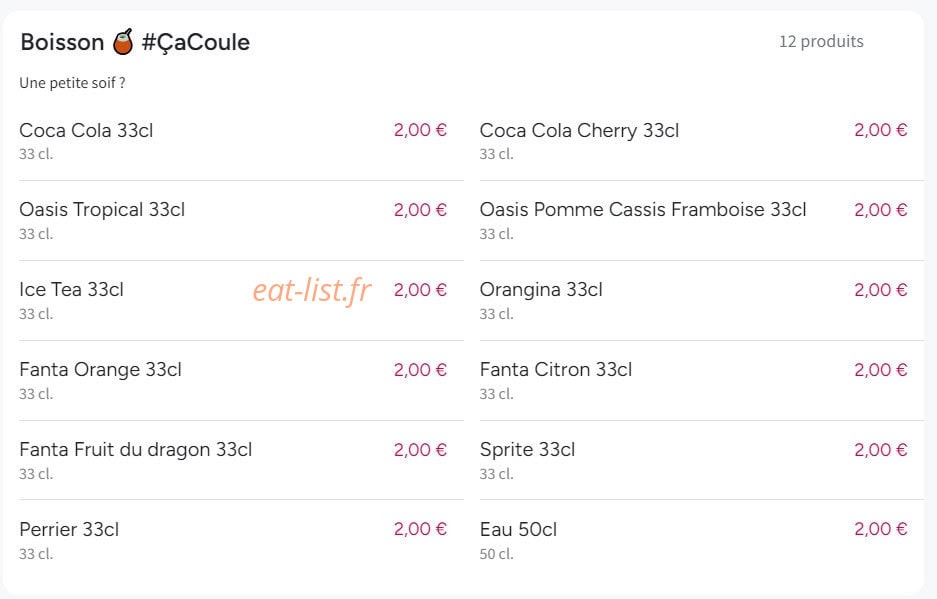Open Fanta Fruit du dragon 33cl
Viewport: 937px width, 599px height.
point(241,460)
